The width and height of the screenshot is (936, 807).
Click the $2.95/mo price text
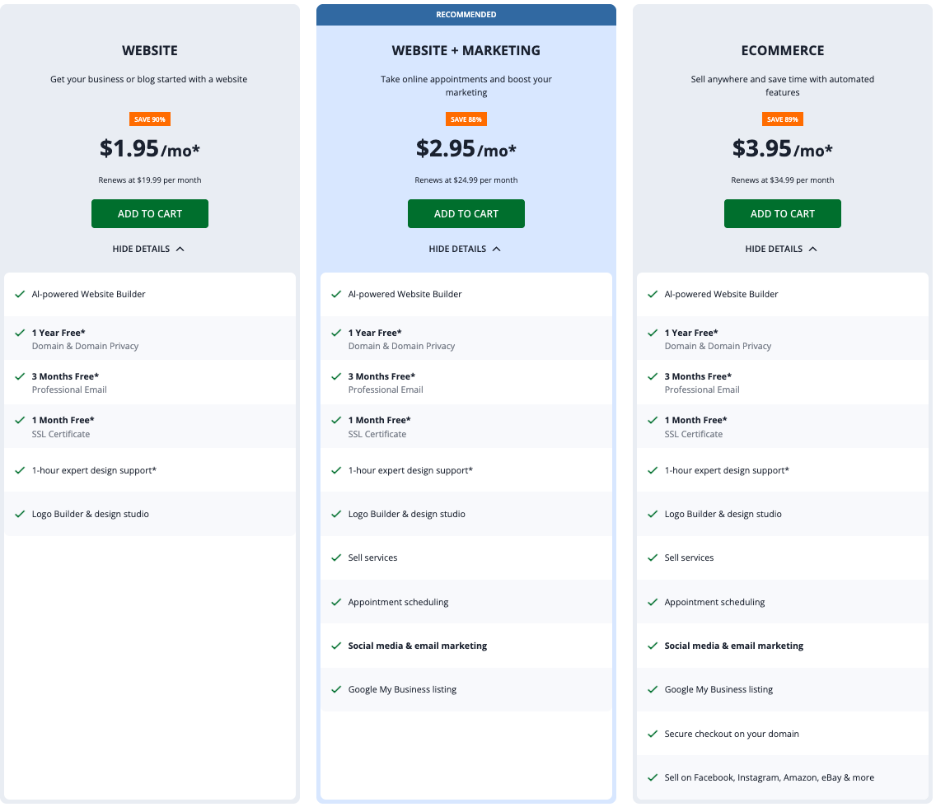click(466, 149)
